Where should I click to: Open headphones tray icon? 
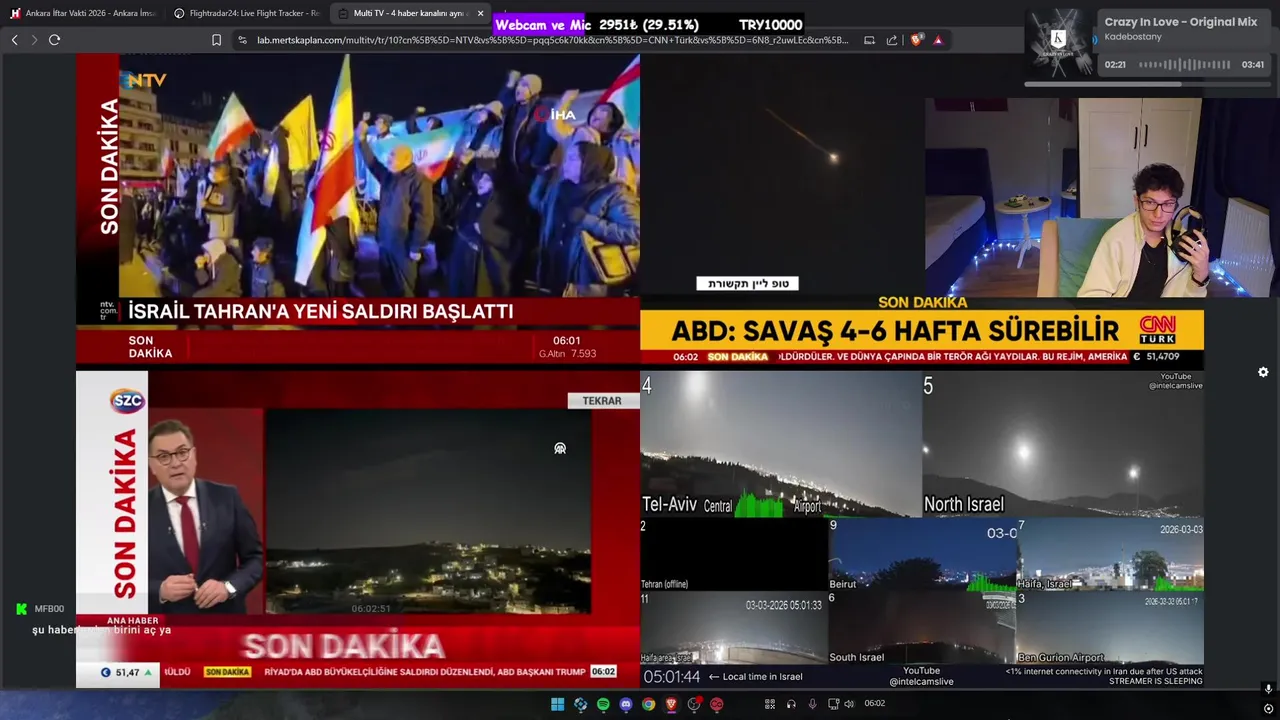click(x=791, y=704)
